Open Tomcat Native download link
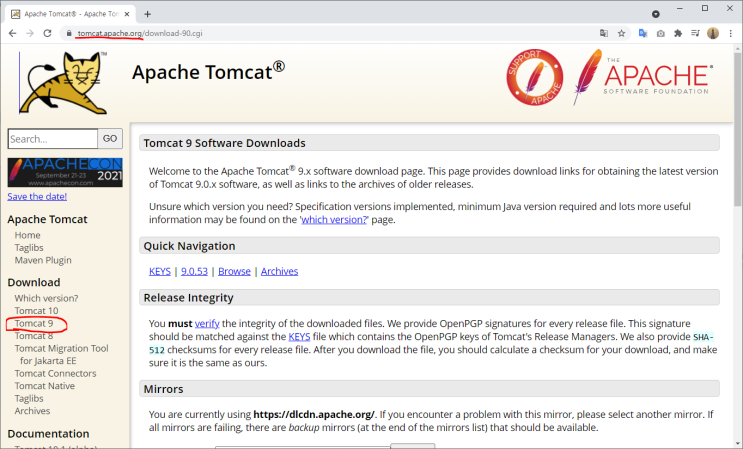The width and height of the screenshot is (743, 449). (45, 386)
